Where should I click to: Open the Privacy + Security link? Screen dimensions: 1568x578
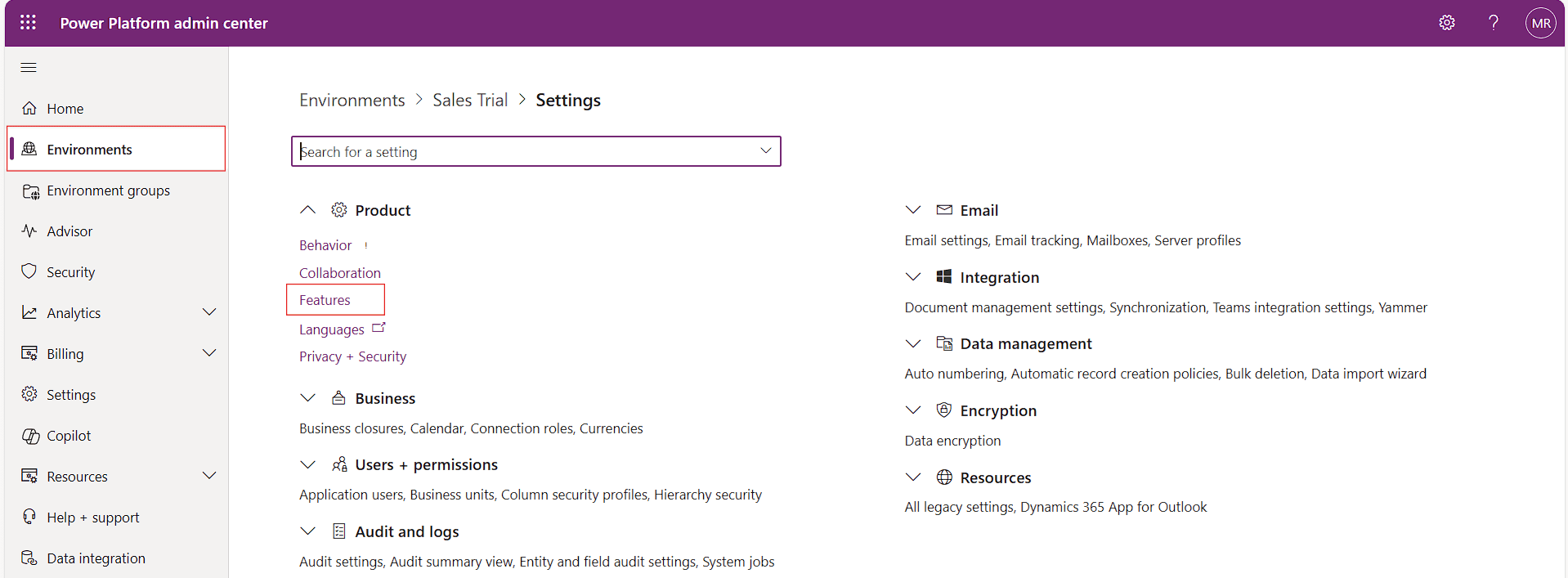tap(352, 356)
